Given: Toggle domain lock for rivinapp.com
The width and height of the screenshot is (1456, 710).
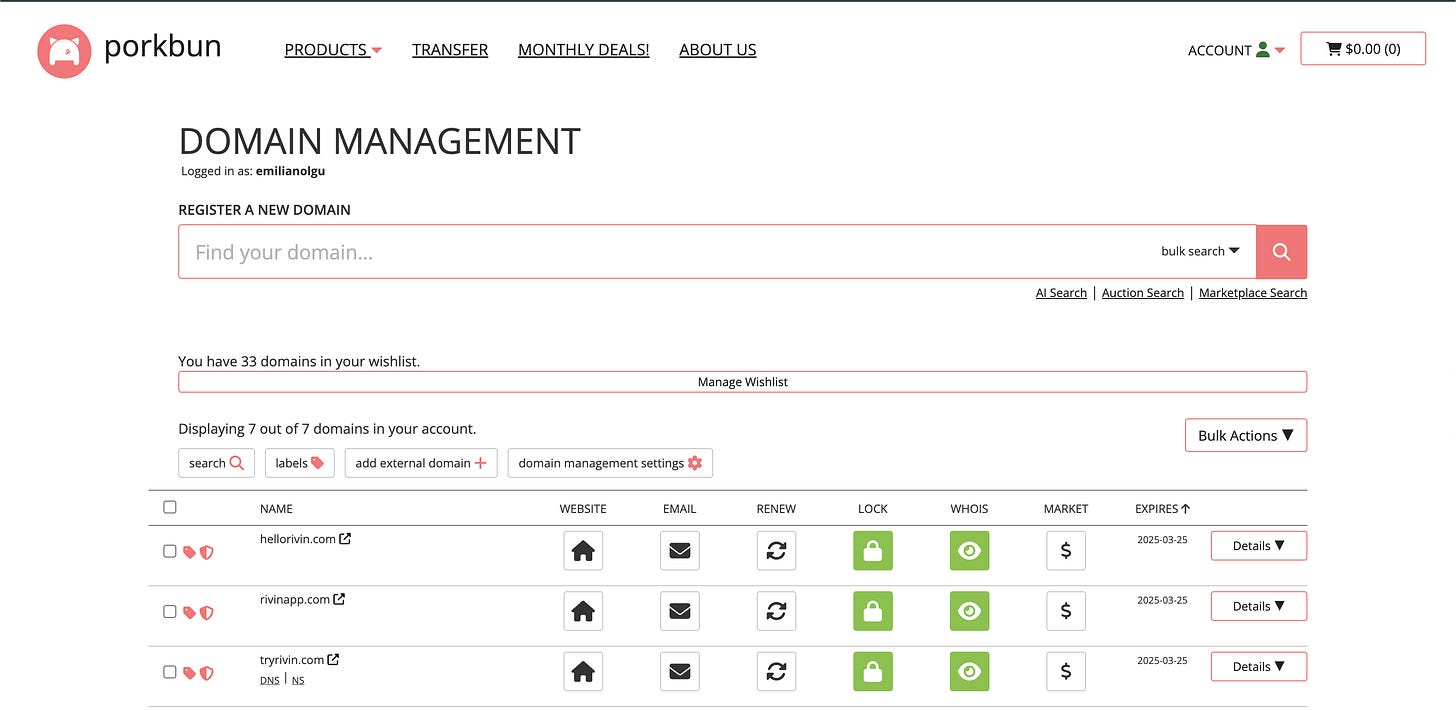Looking at the screenshot, I should click(873, 611).
